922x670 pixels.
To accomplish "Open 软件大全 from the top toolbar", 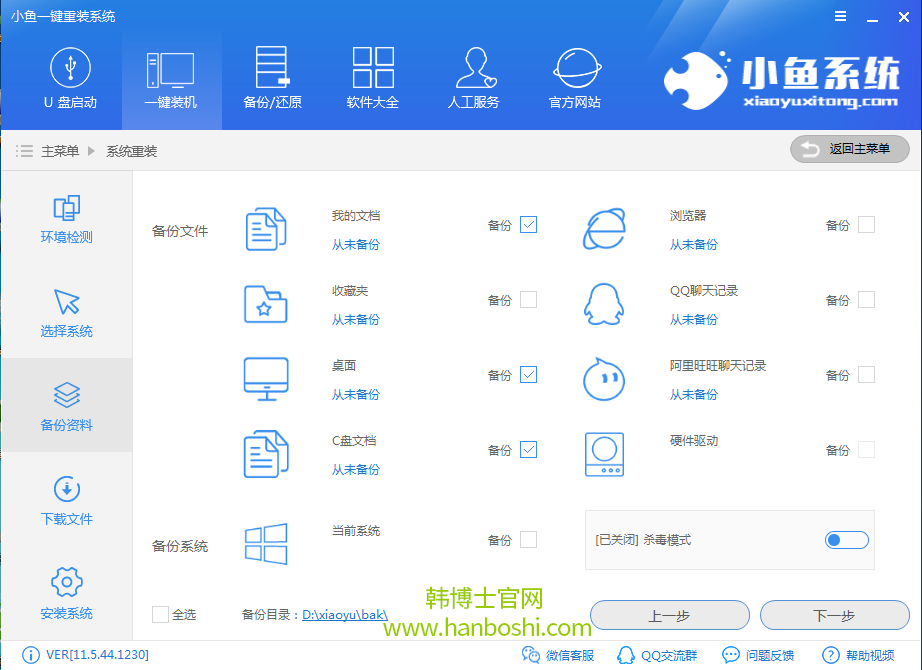I will click(372, 78).
